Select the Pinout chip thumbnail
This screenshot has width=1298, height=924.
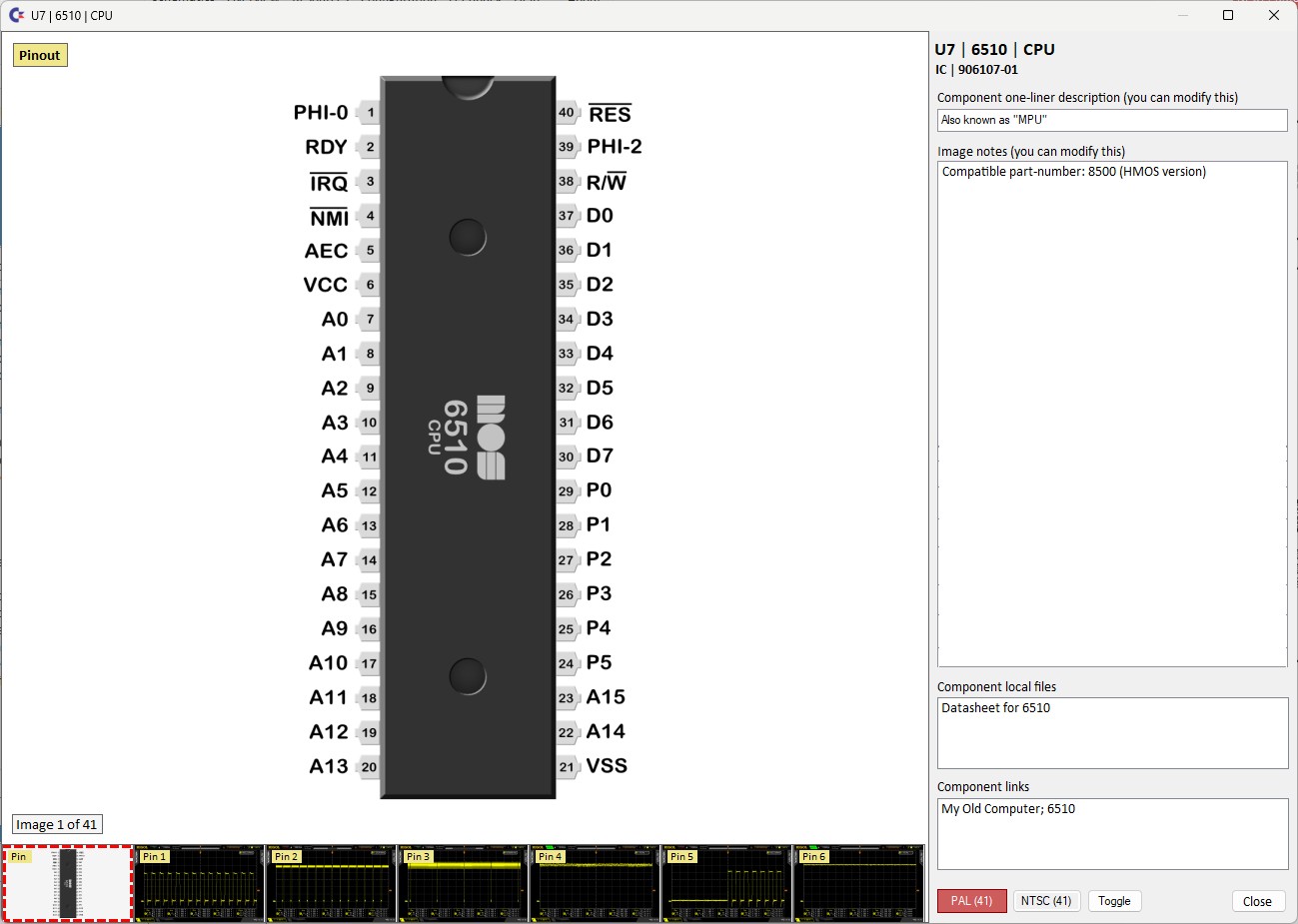pos(68,884)
